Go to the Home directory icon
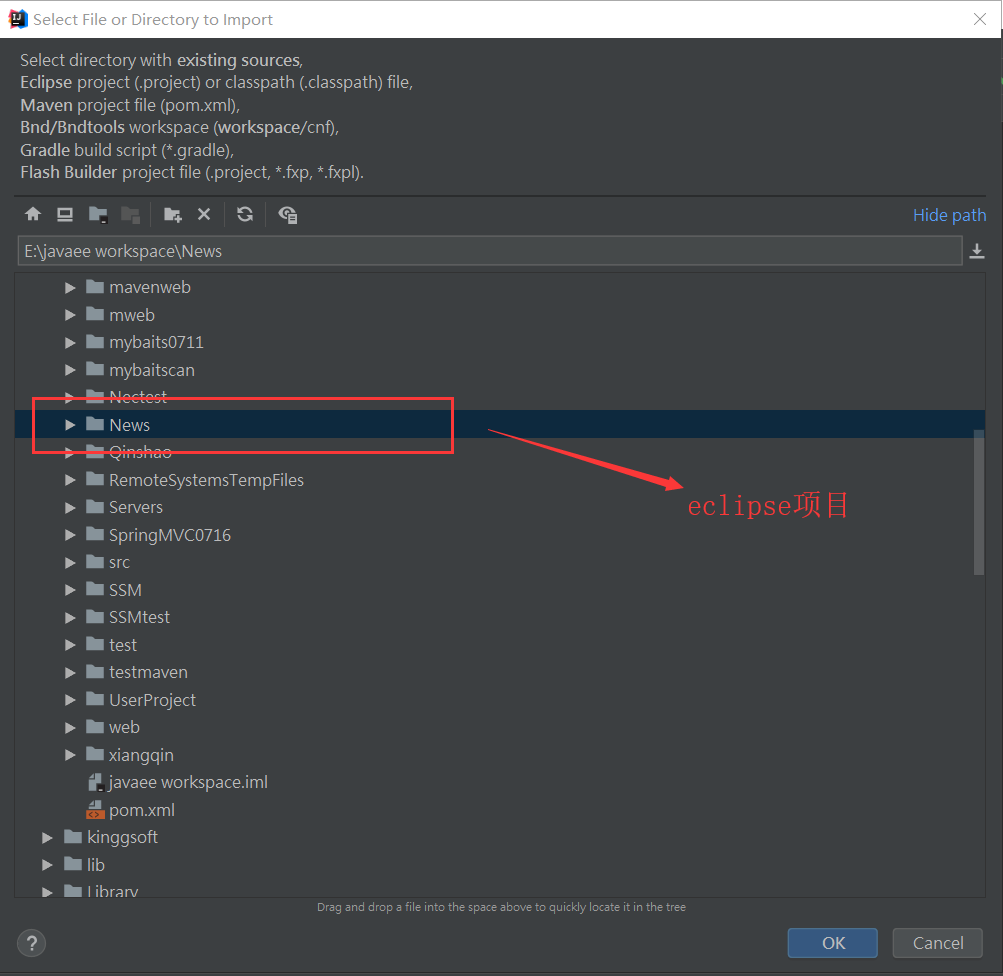Image resolution: width=1003 pixels, height=976 pixels. click(x=33, y=214)
